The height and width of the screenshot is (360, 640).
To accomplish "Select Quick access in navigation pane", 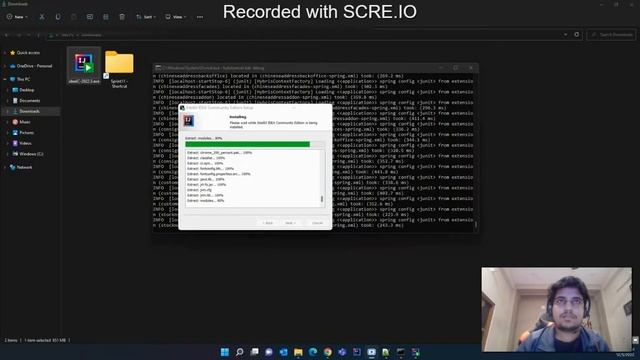I will [x=28, y=53].
